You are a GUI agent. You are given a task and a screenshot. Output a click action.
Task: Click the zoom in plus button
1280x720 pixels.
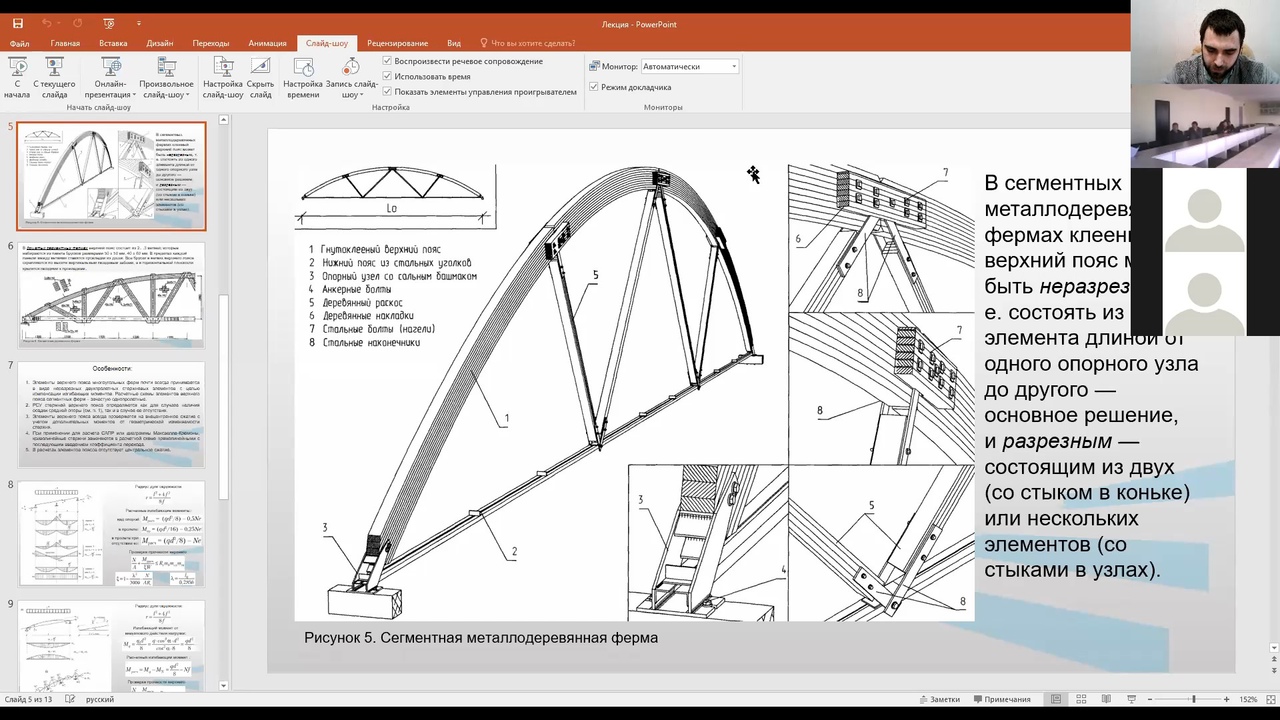click(x=1226, y=699)
